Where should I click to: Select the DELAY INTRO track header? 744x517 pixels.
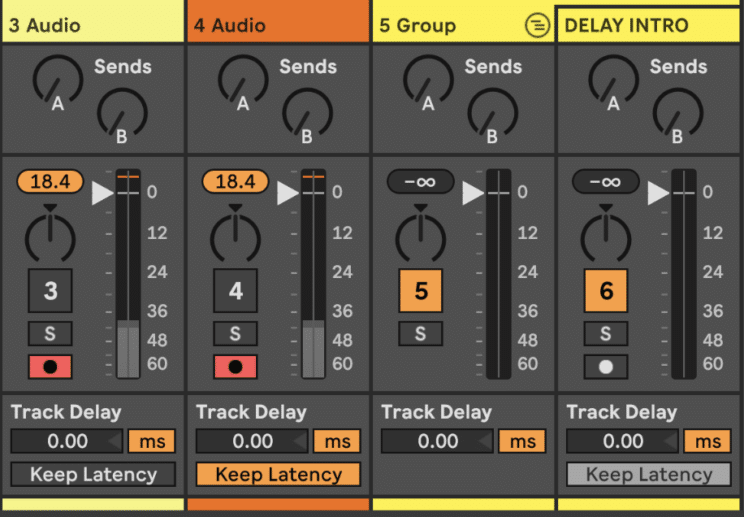[648, 25]
